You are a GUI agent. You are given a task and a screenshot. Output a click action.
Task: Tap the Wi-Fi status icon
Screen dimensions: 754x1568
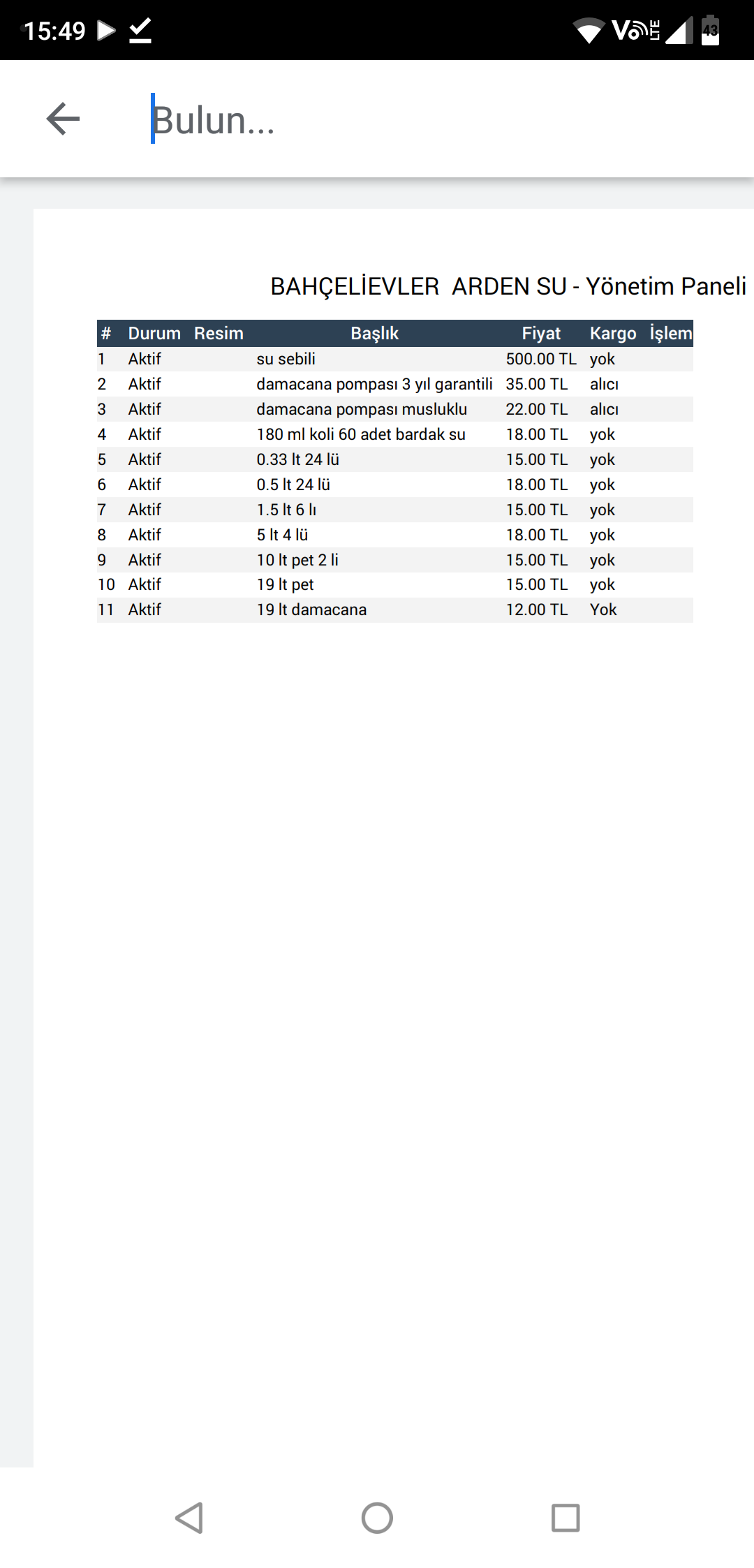tap(589, 31)
